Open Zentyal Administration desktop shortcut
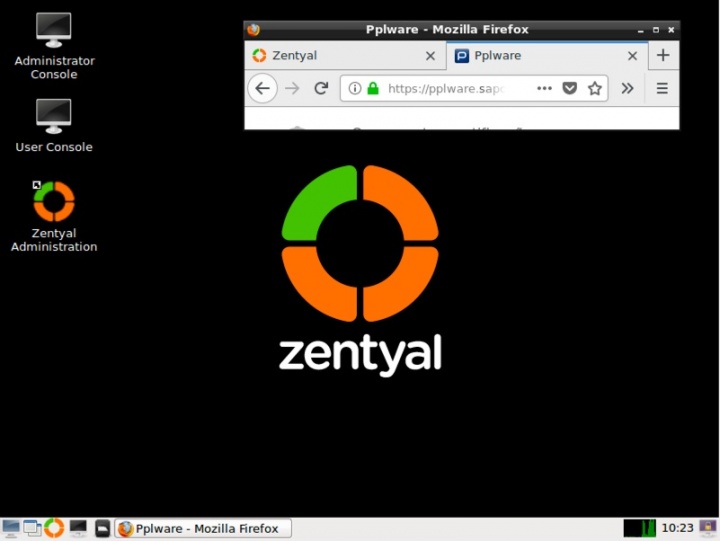 click(x=54, y=203)
